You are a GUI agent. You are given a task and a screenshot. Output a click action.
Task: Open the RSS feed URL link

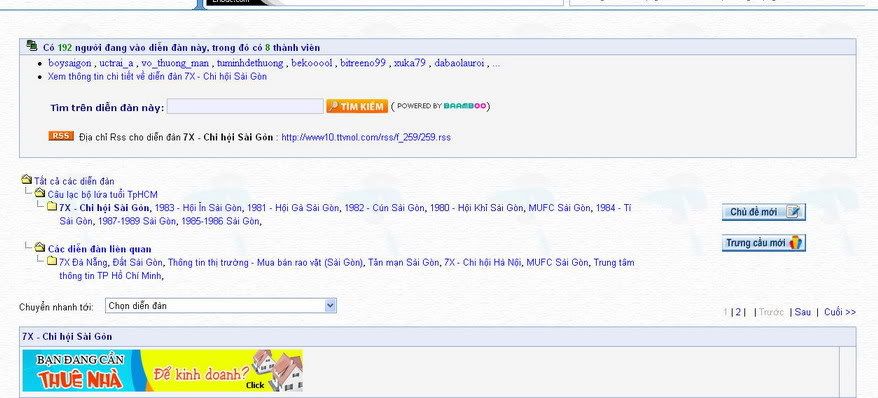coord(366,137)
